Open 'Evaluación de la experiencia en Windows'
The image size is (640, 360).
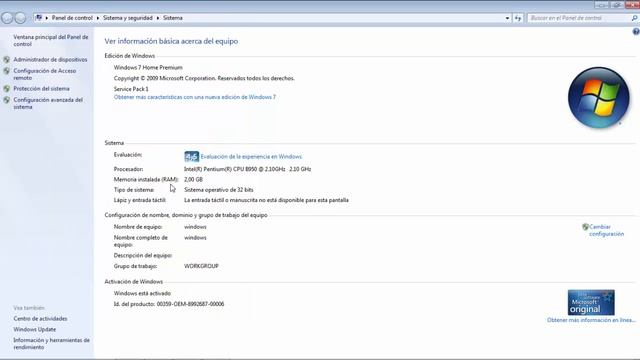click(x=251, y=157)
